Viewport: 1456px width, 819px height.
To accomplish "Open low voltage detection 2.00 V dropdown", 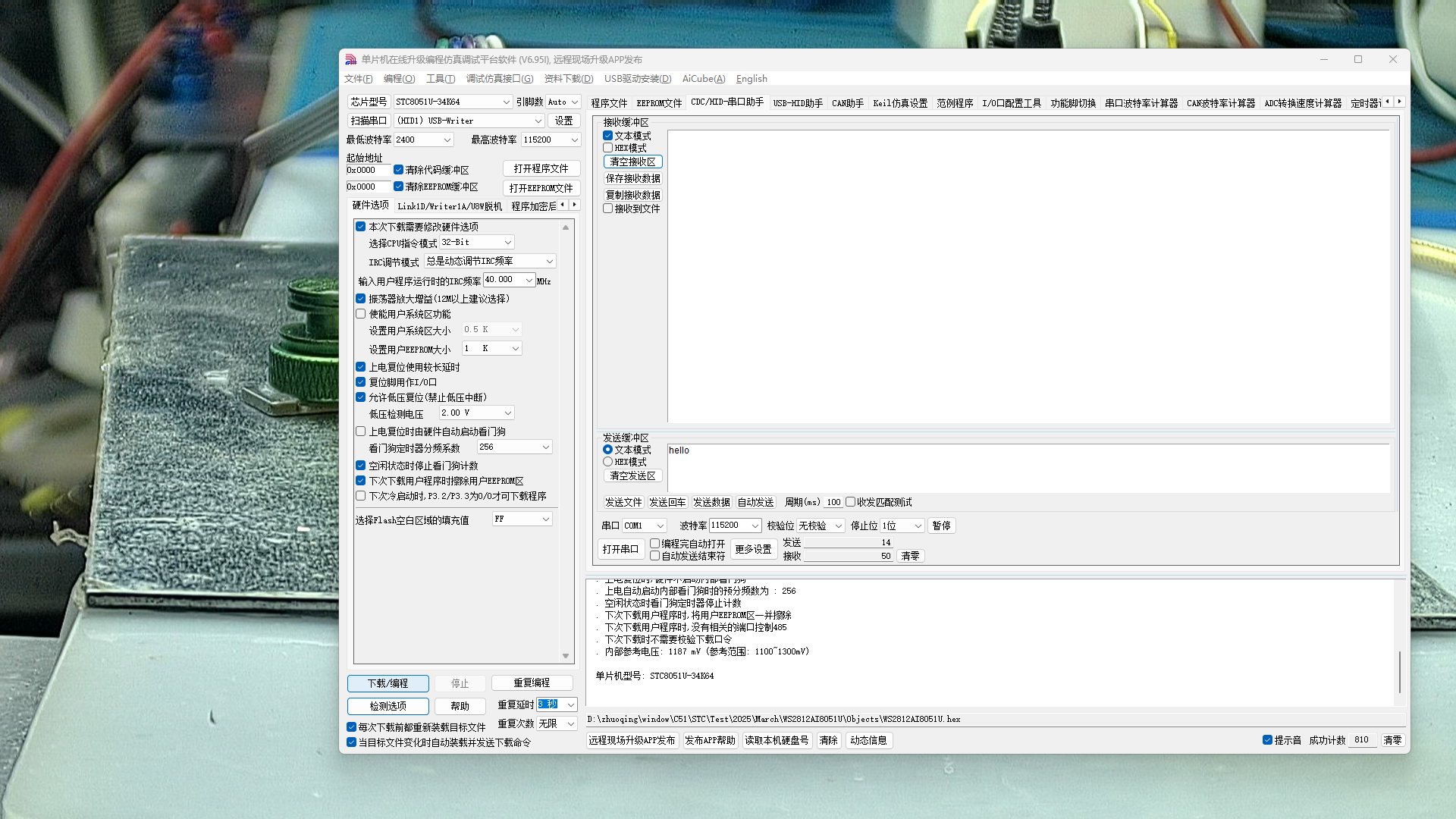I will coord(507,413).
